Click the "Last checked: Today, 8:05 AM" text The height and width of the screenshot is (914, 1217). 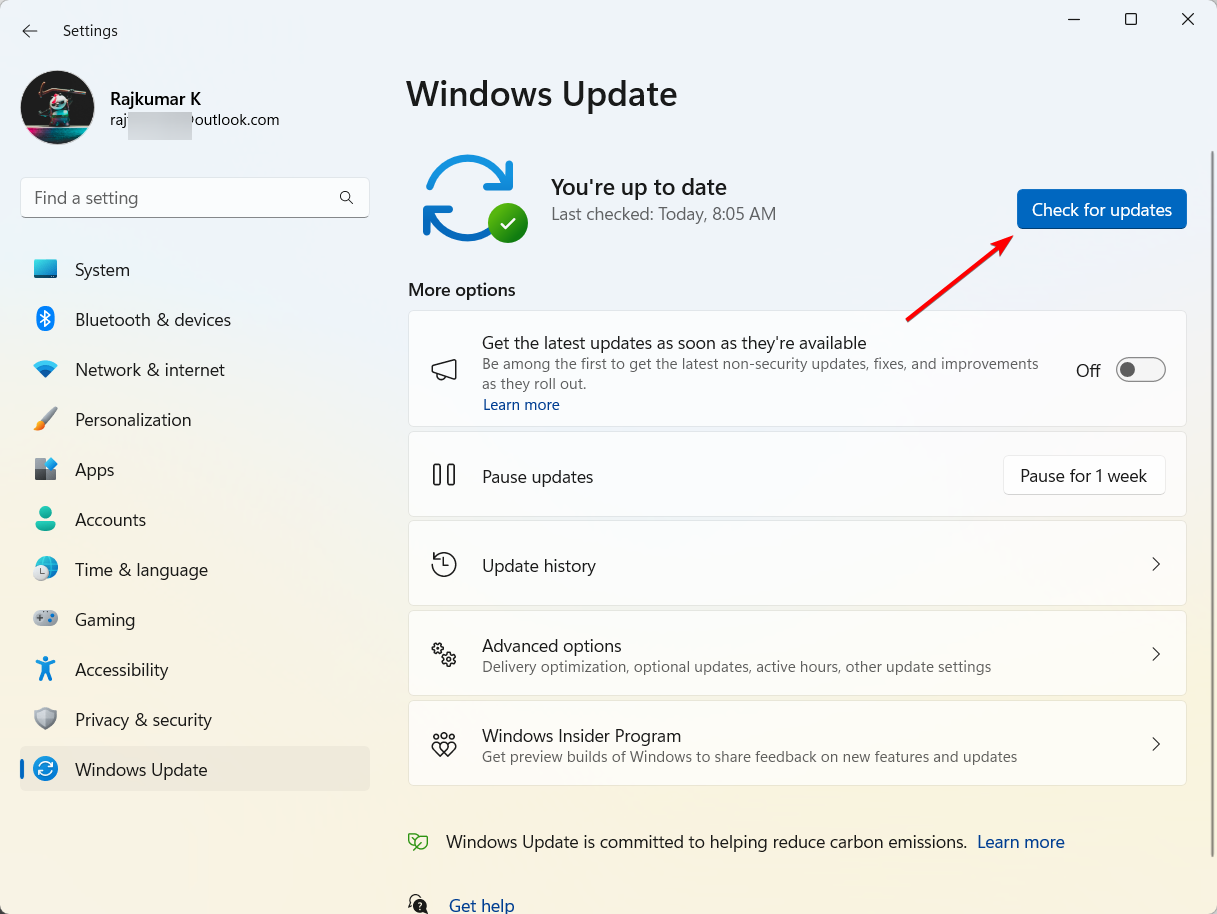point(663,214)
